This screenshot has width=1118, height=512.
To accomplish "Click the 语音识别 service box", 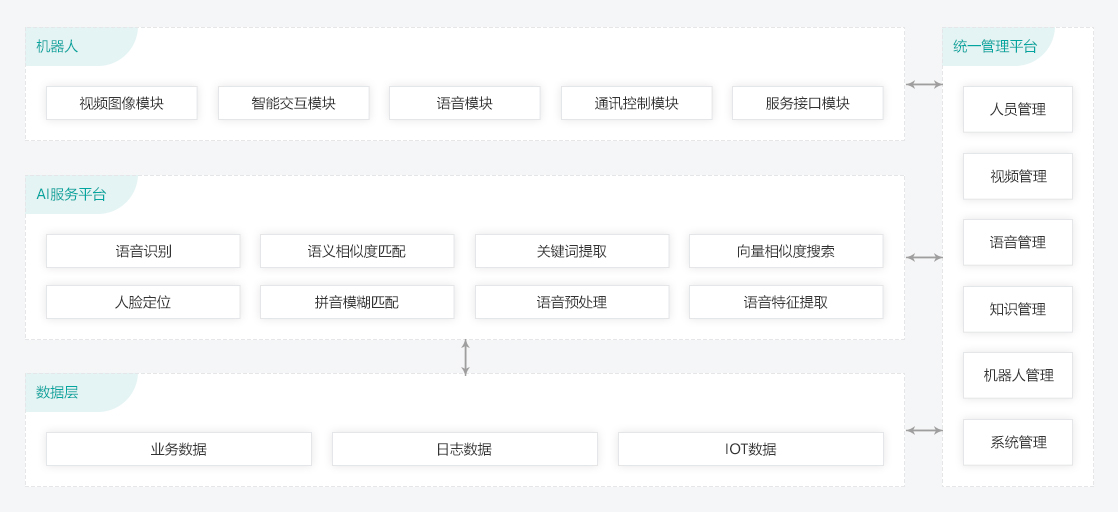I will click(143, 251).
